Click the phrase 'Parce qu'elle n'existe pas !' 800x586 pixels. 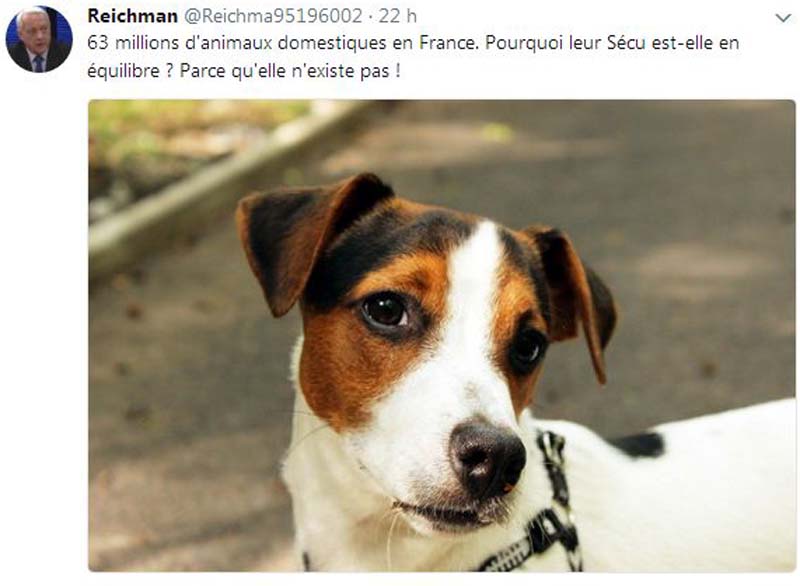(x=290, y=71)
